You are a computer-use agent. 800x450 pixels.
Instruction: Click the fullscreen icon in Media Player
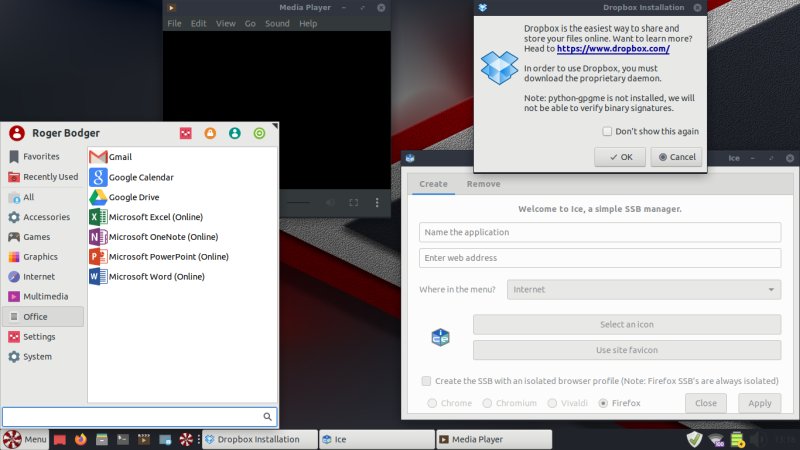(352, 203)
